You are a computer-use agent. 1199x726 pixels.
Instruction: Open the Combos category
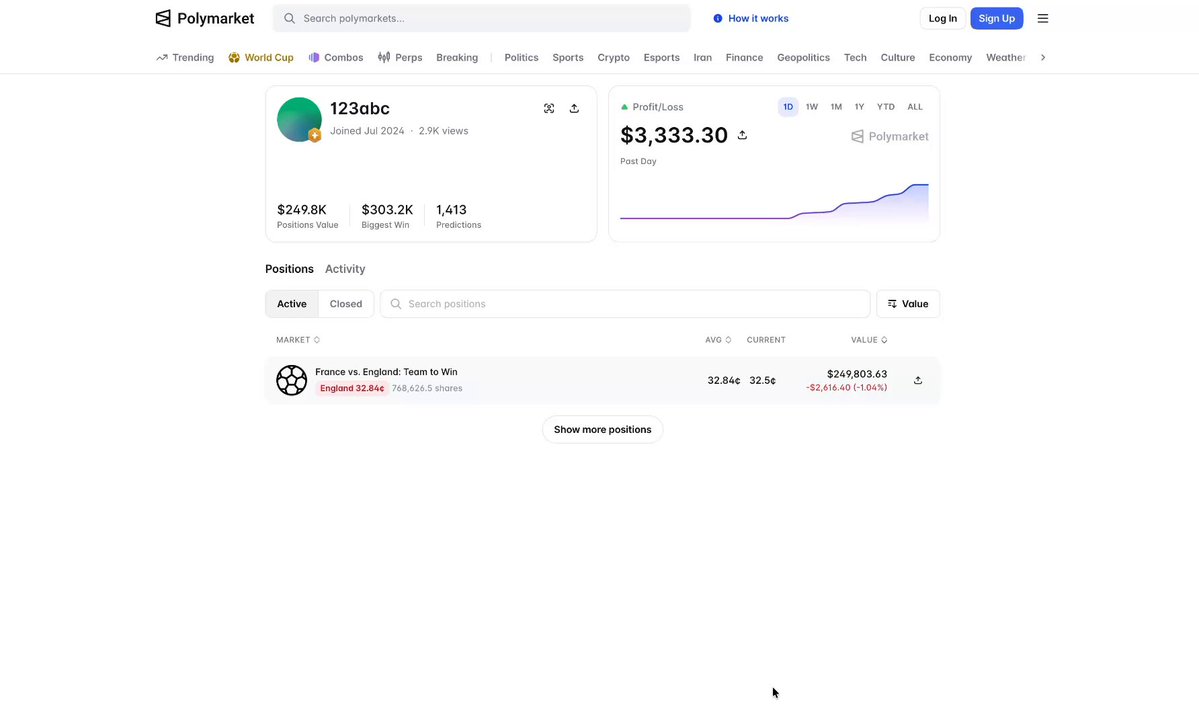pyautogui.click(x=336, y=57)
